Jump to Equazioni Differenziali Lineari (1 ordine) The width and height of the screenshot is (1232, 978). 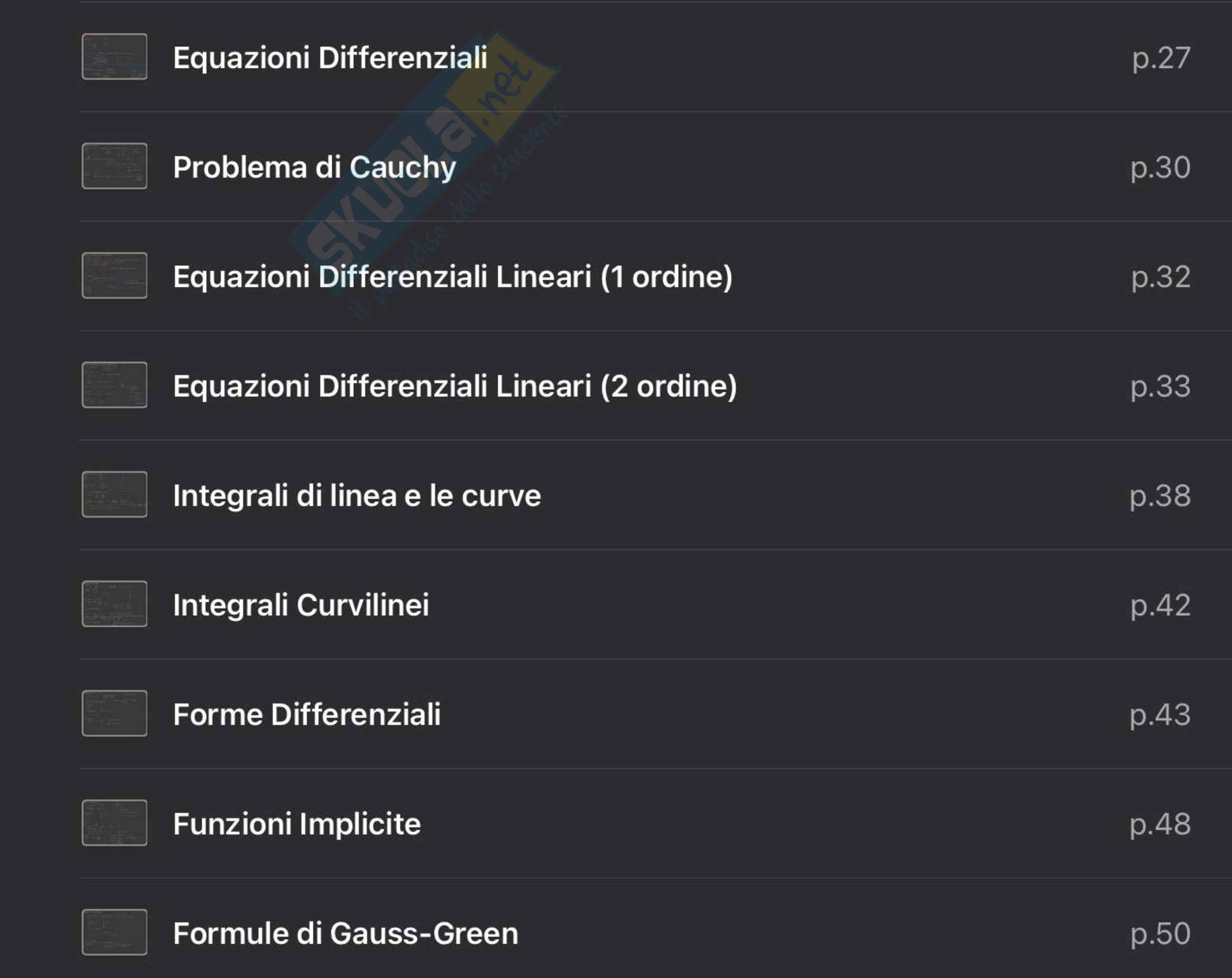coord(453,277)
